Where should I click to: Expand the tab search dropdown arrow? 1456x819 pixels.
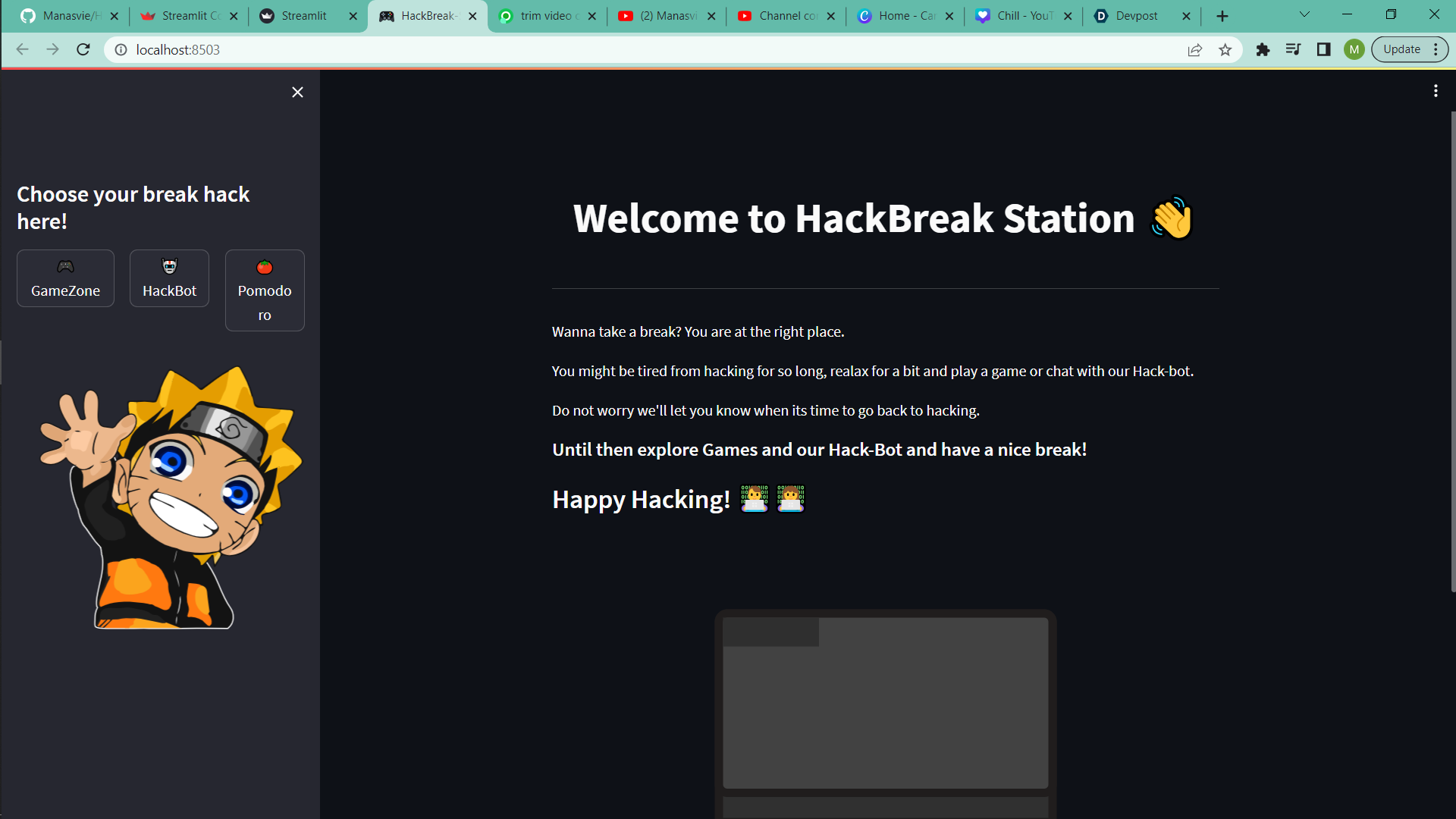1304,14
